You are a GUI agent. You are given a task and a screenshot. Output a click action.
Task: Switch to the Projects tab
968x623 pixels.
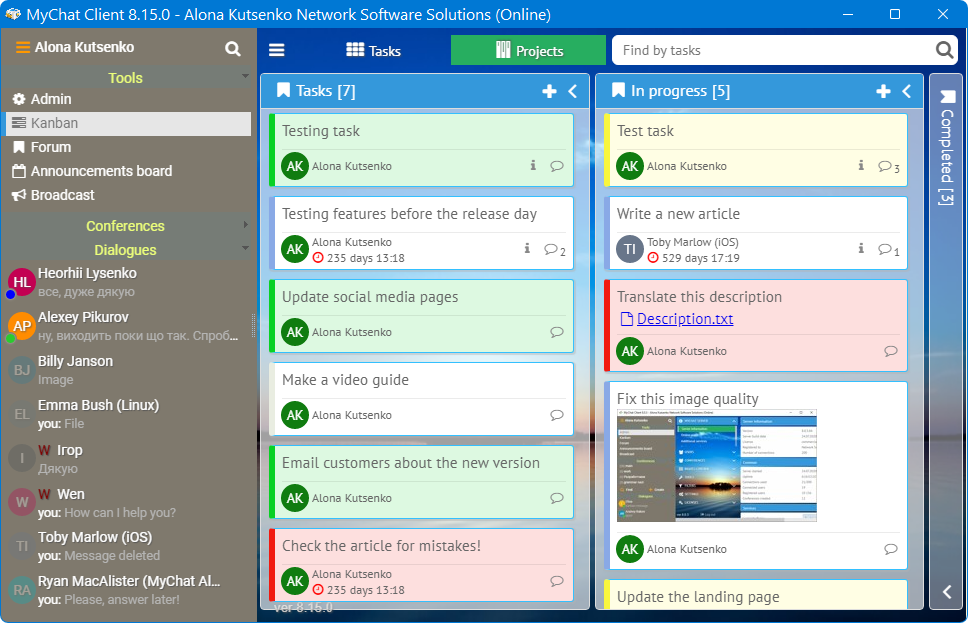coord(528,49)
